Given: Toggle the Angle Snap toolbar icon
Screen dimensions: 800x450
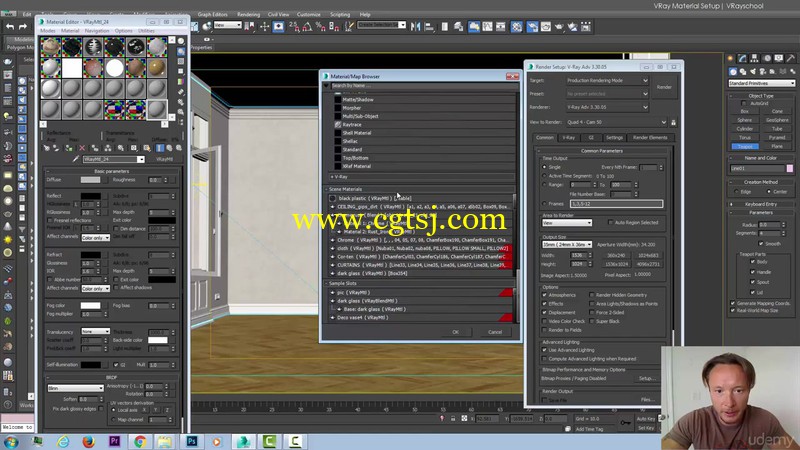Looking at the screenshot, I should 307,27.
